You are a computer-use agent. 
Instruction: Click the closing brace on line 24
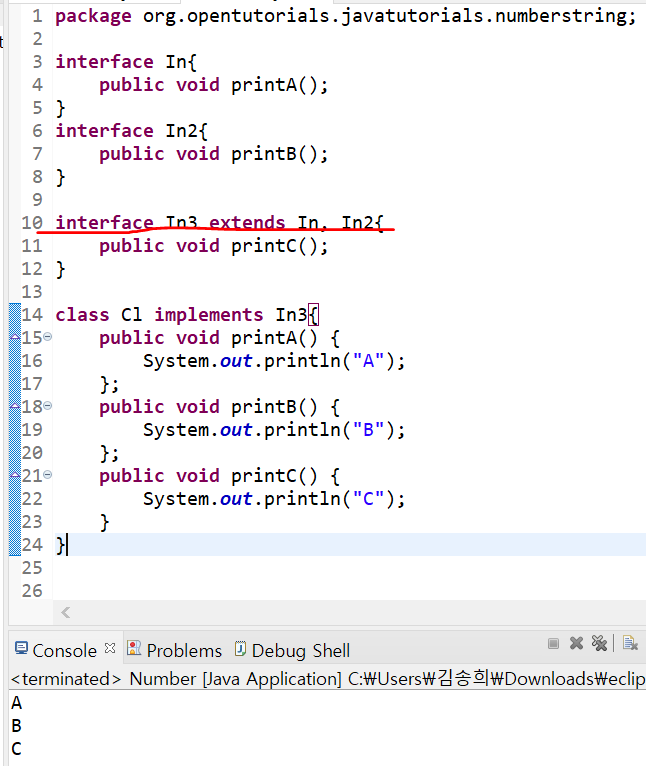coord(60,545)
